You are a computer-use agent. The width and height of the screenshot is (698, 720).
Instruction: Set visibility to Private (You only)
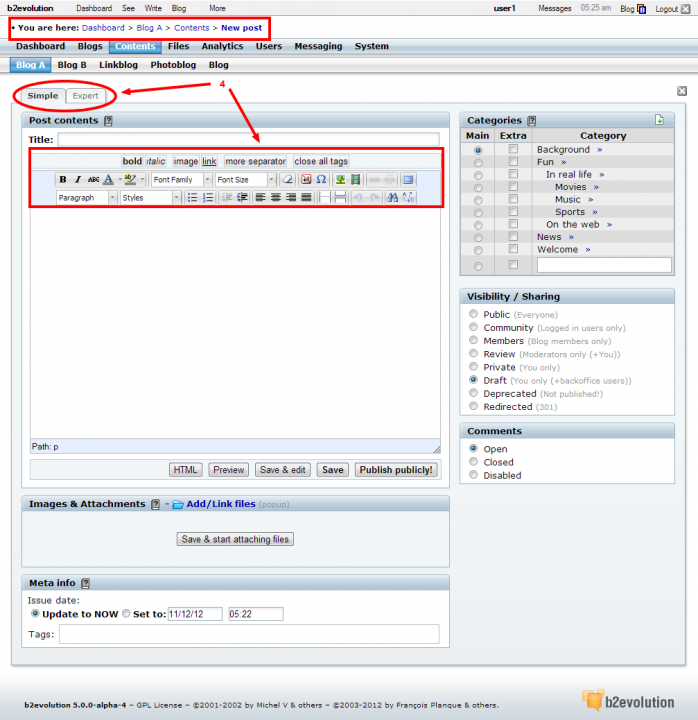point(473,366)
